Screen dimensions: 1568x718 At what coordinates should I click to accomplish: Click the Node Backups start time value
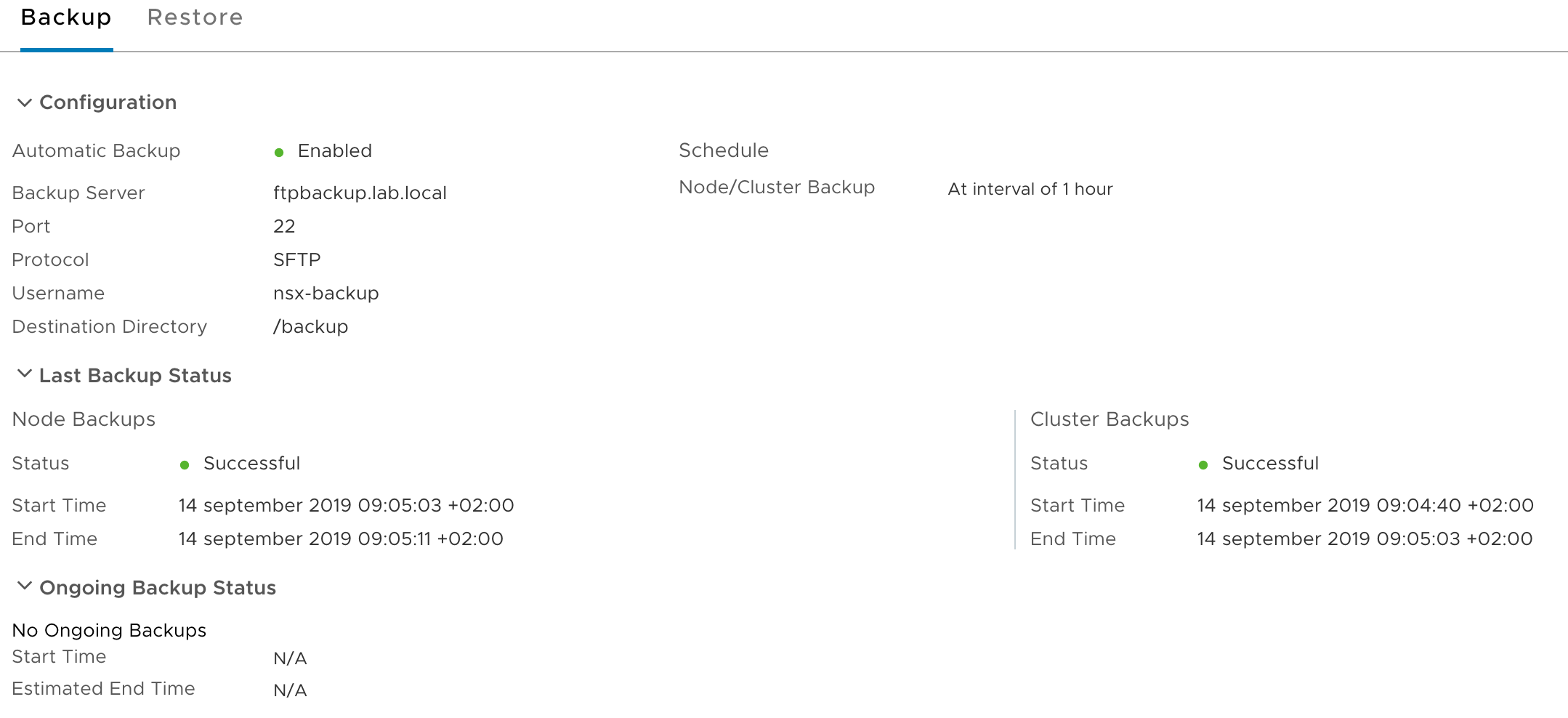[x=346, y=506]
